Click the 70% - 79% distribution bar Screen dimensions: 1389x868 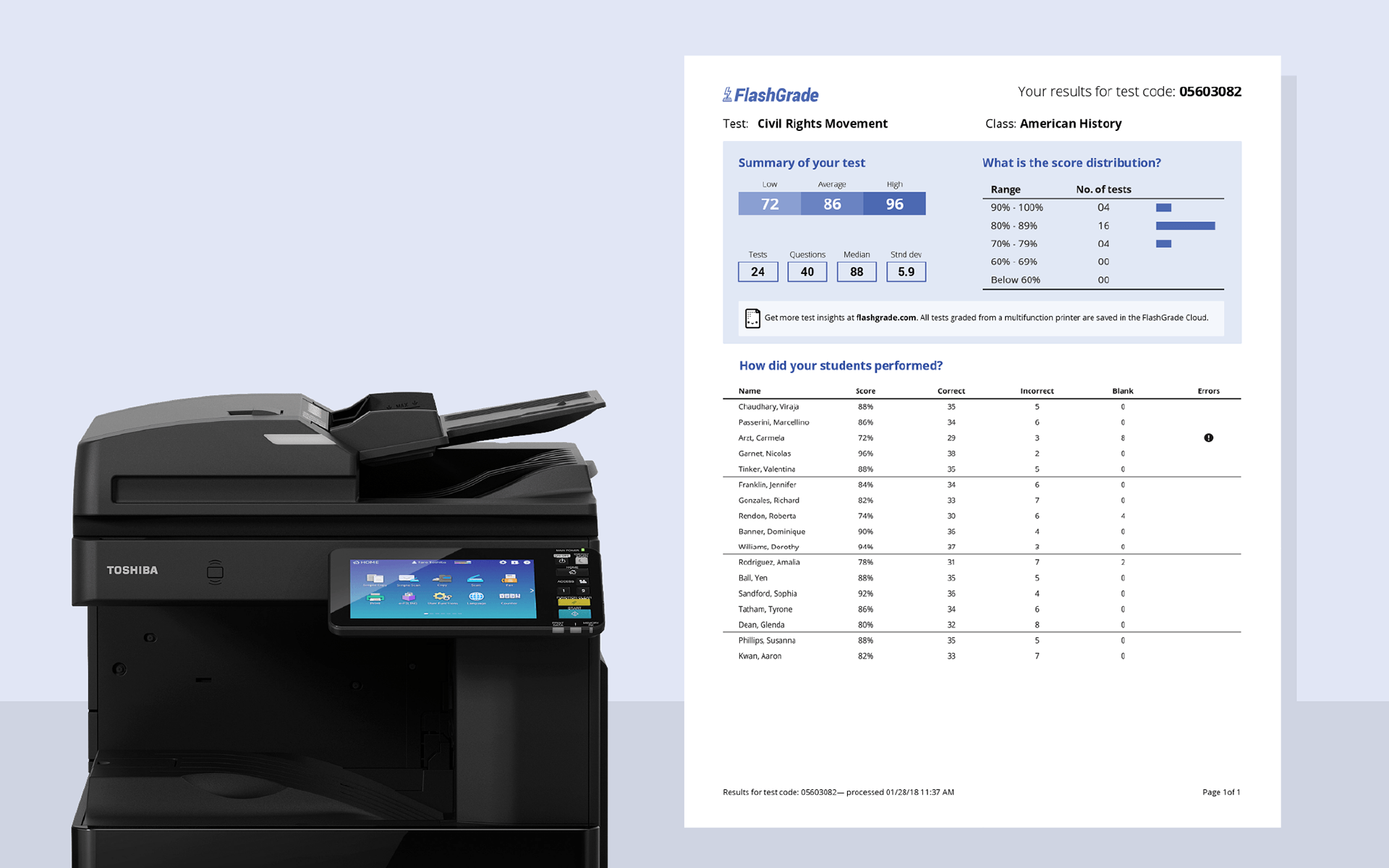pos(1163,244)
